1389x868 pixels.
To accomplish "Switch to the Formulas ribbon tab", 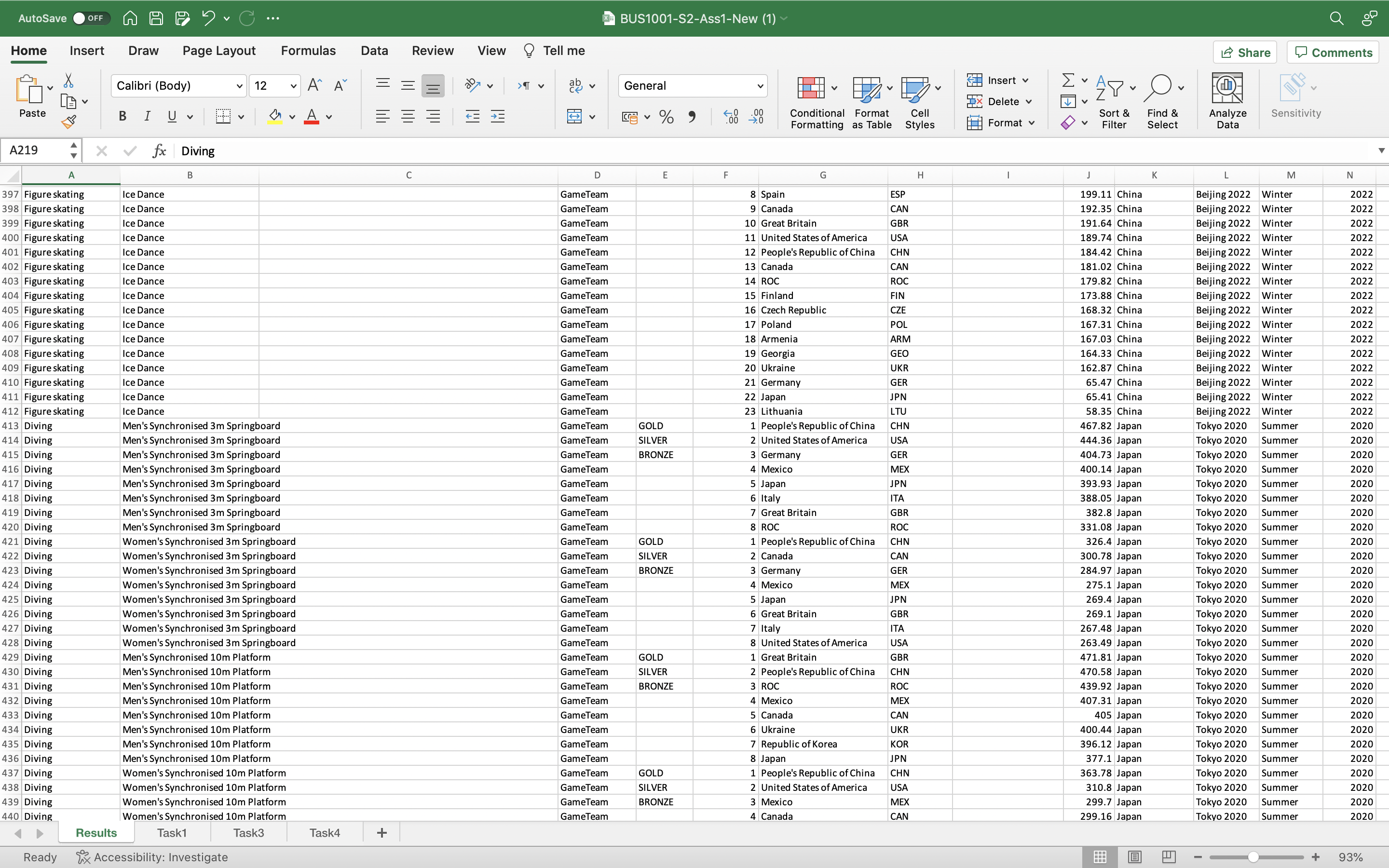I will (x=308, y=51).
